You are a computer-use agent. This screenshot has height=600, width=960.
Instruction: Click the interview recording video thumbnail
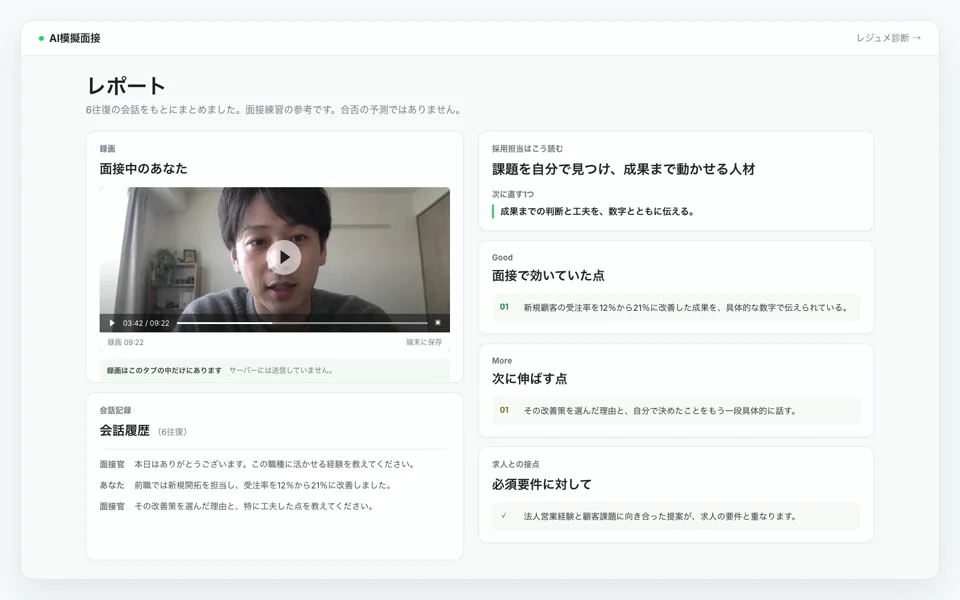click(x=275, y=260)
